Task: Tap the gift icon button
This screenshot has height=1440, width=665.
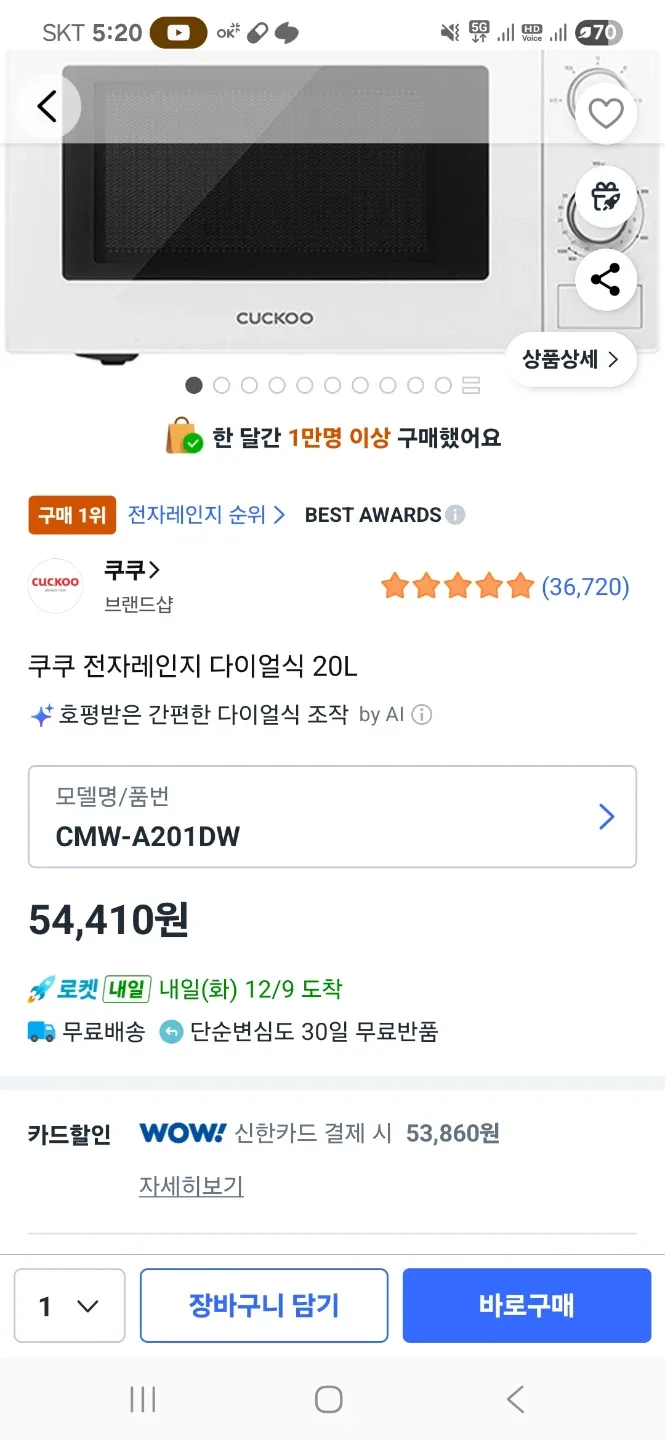Action: [605, 196]
